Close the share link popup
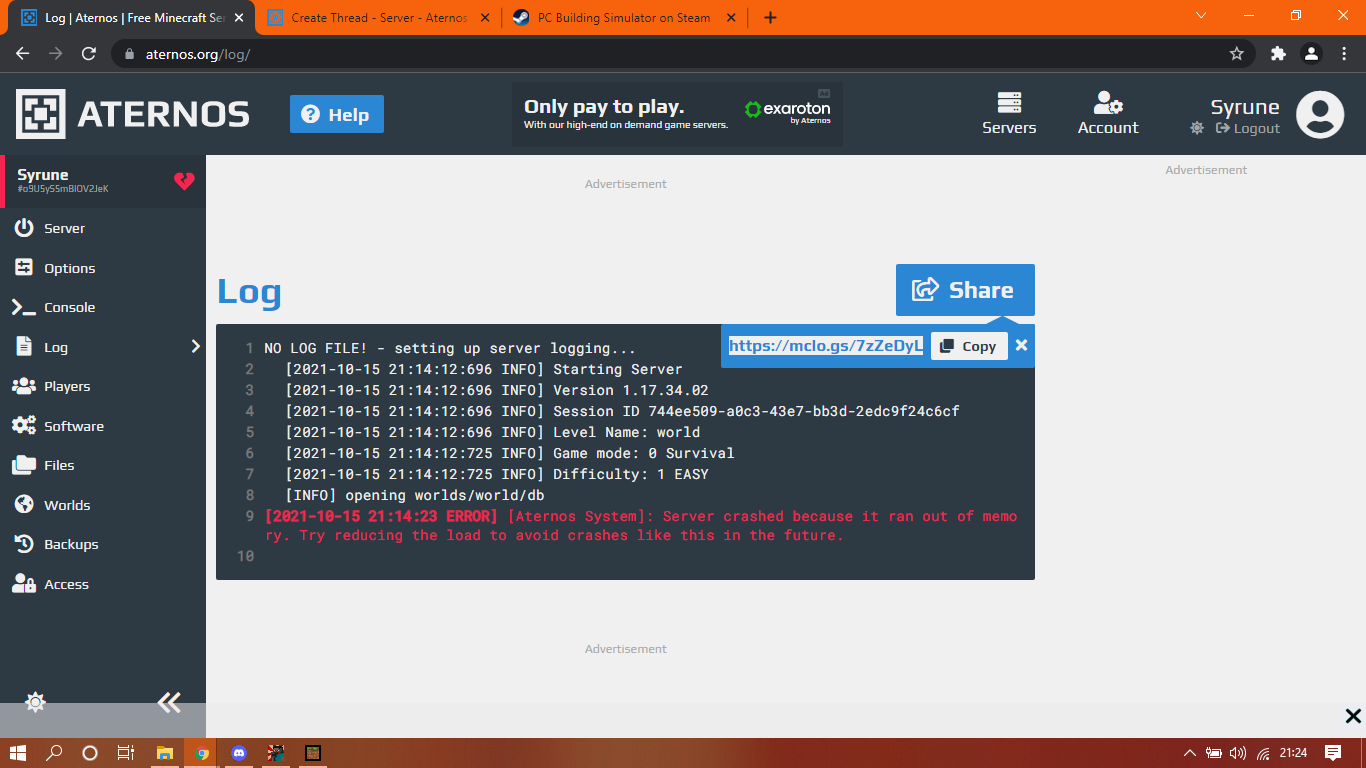This screenshot has height=768, width=1366. [x=1021, y=345]
